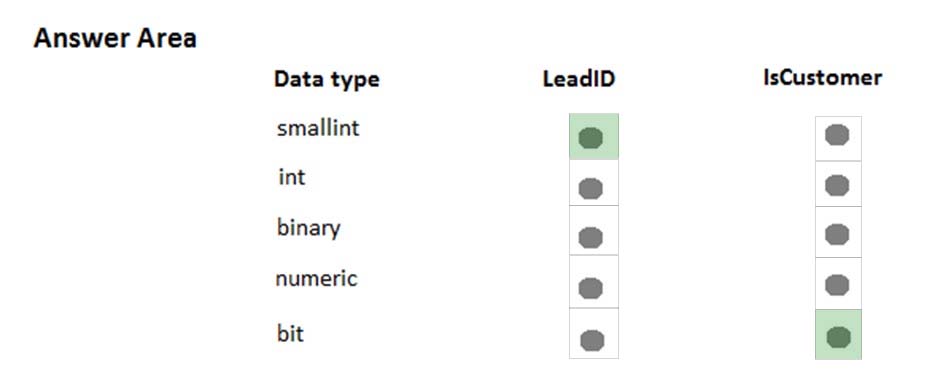Select int radio button for LeadID
The image size is (927, 379).
[x=591, y=189]
